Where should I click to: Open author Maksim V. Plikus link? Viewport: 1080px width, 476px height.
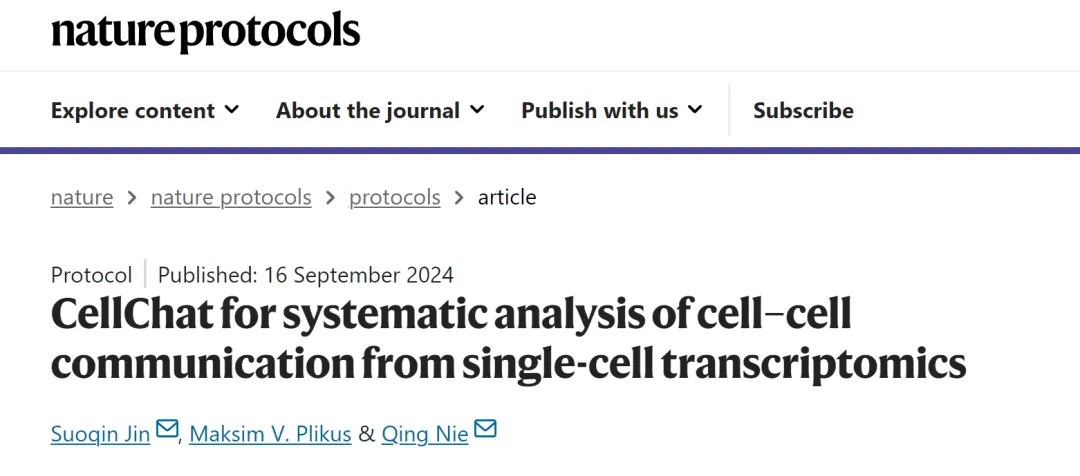pyautogui.click(x=270, y=434)
